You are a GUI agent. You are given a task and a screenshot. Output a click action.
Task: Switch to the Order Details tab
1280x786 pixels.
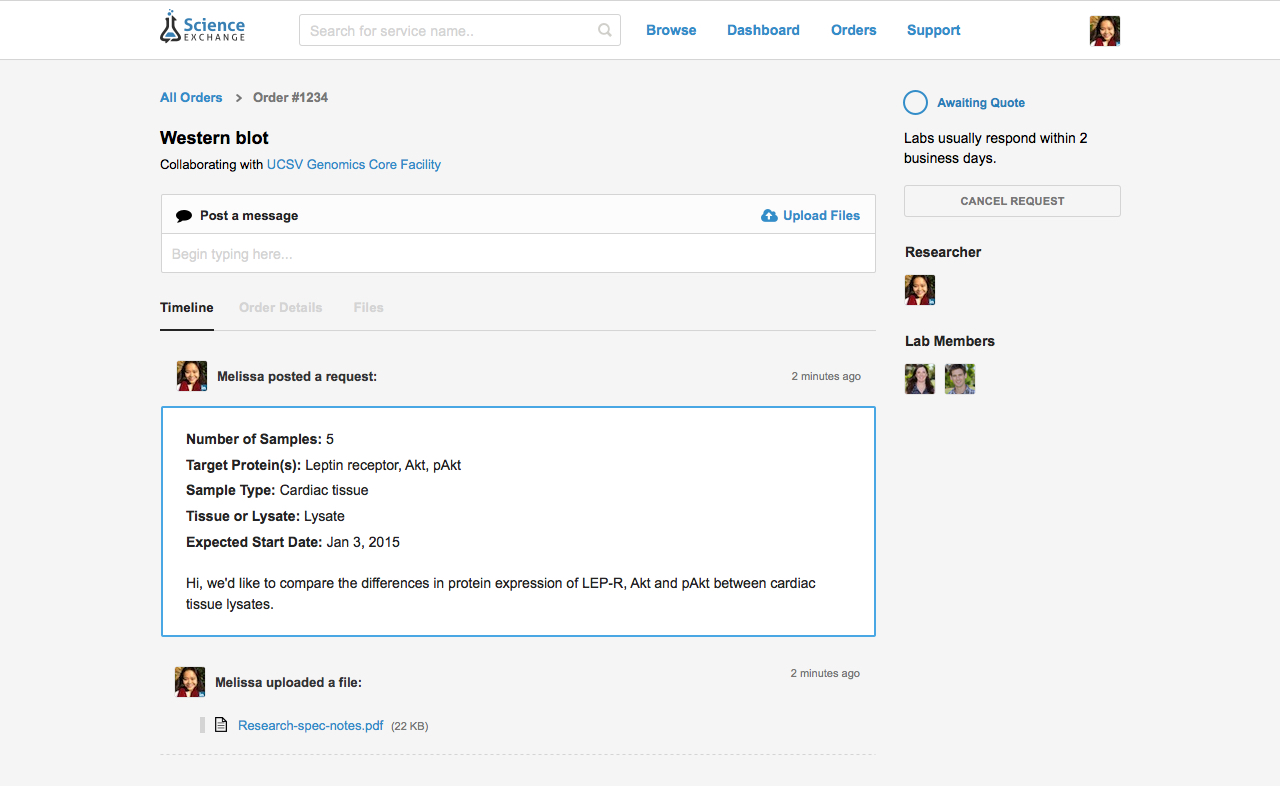pyautogui.click(x=280, y=307)
